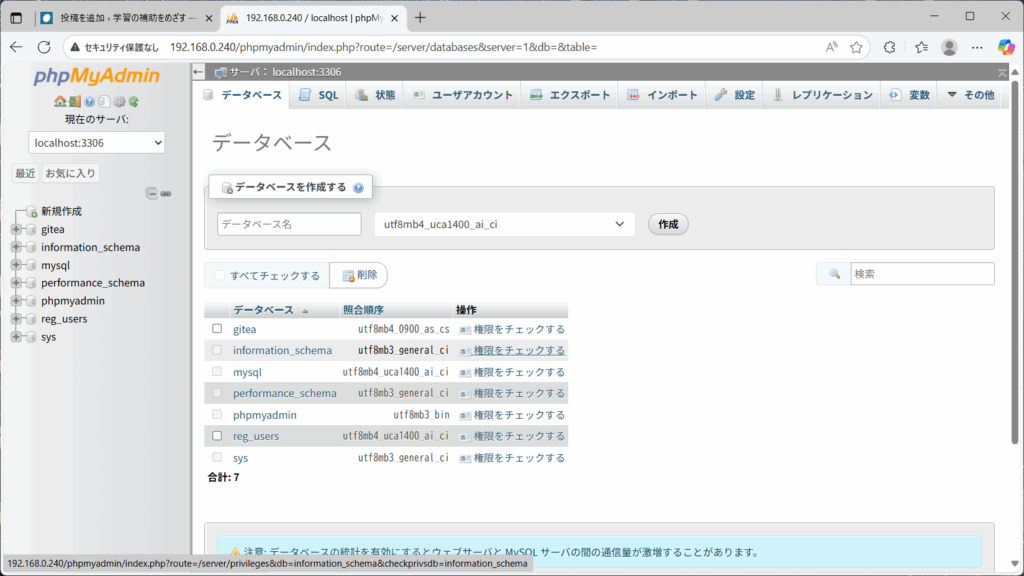
Task: Open Copilot icon in Edge toolbar
Action: point(1006,47)
